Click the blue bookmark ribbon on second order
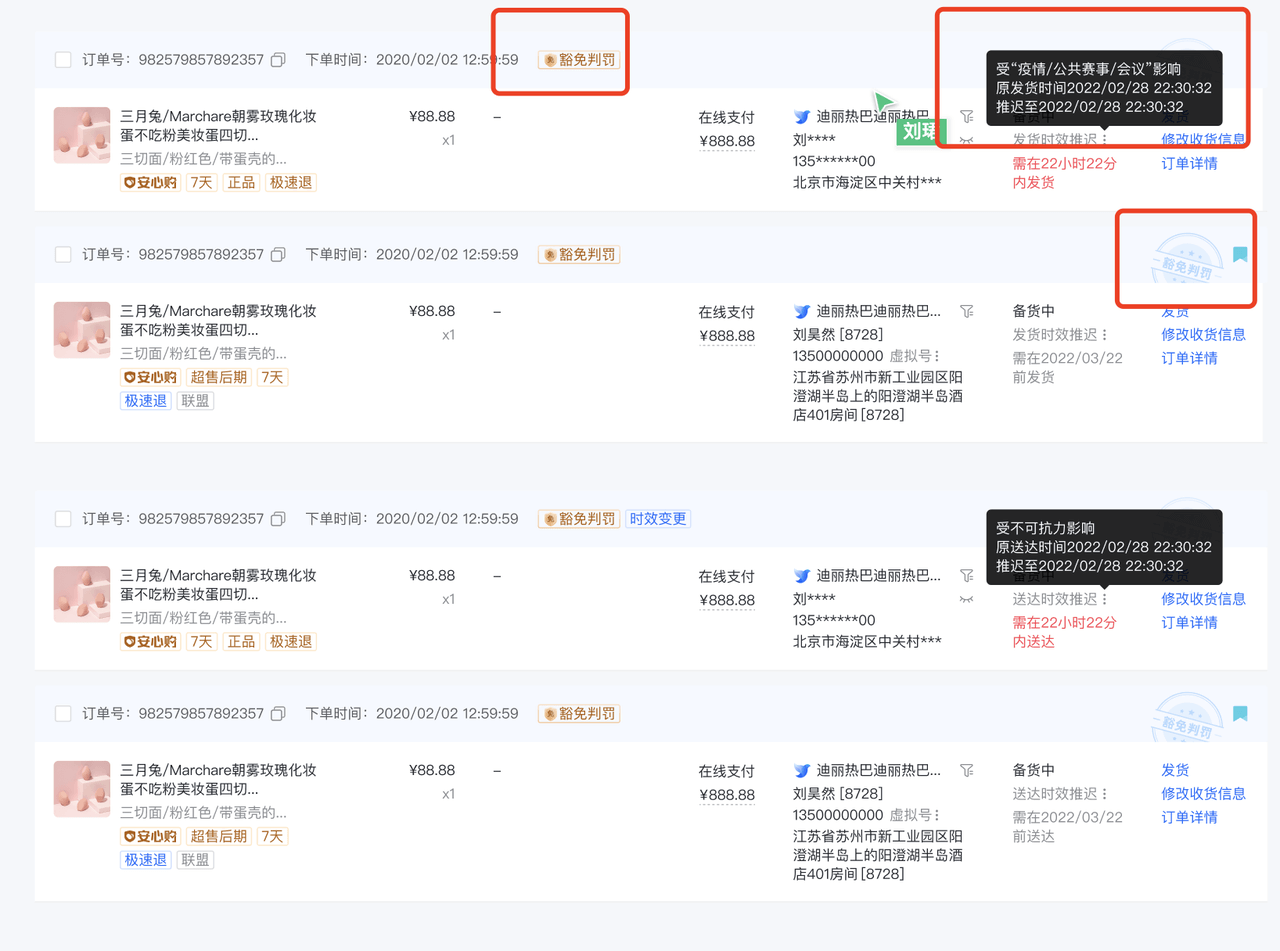The height and width of the screenshot is (951, 1280). [x=1240, y=255]
